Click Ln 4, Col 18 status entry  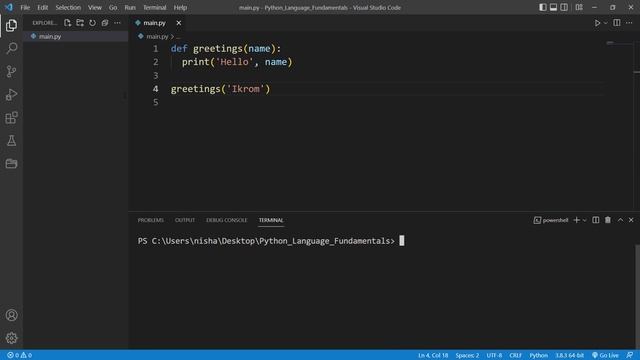click(433, 355)
